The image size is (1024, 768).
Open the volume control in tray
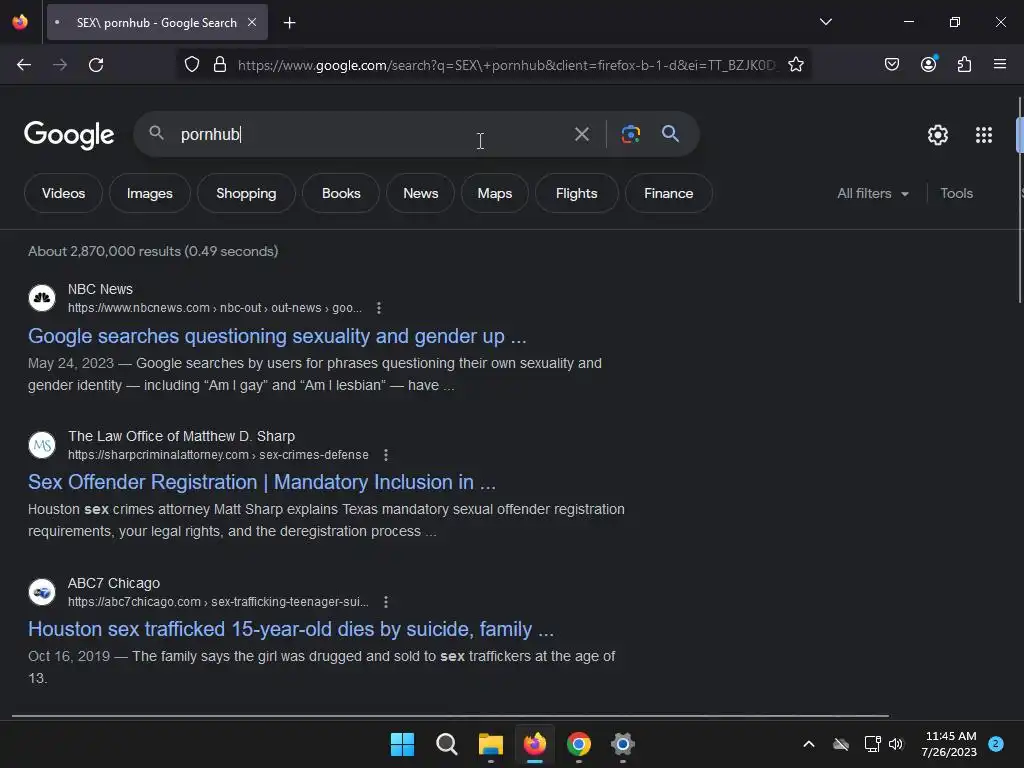click(x=896, y=744)
